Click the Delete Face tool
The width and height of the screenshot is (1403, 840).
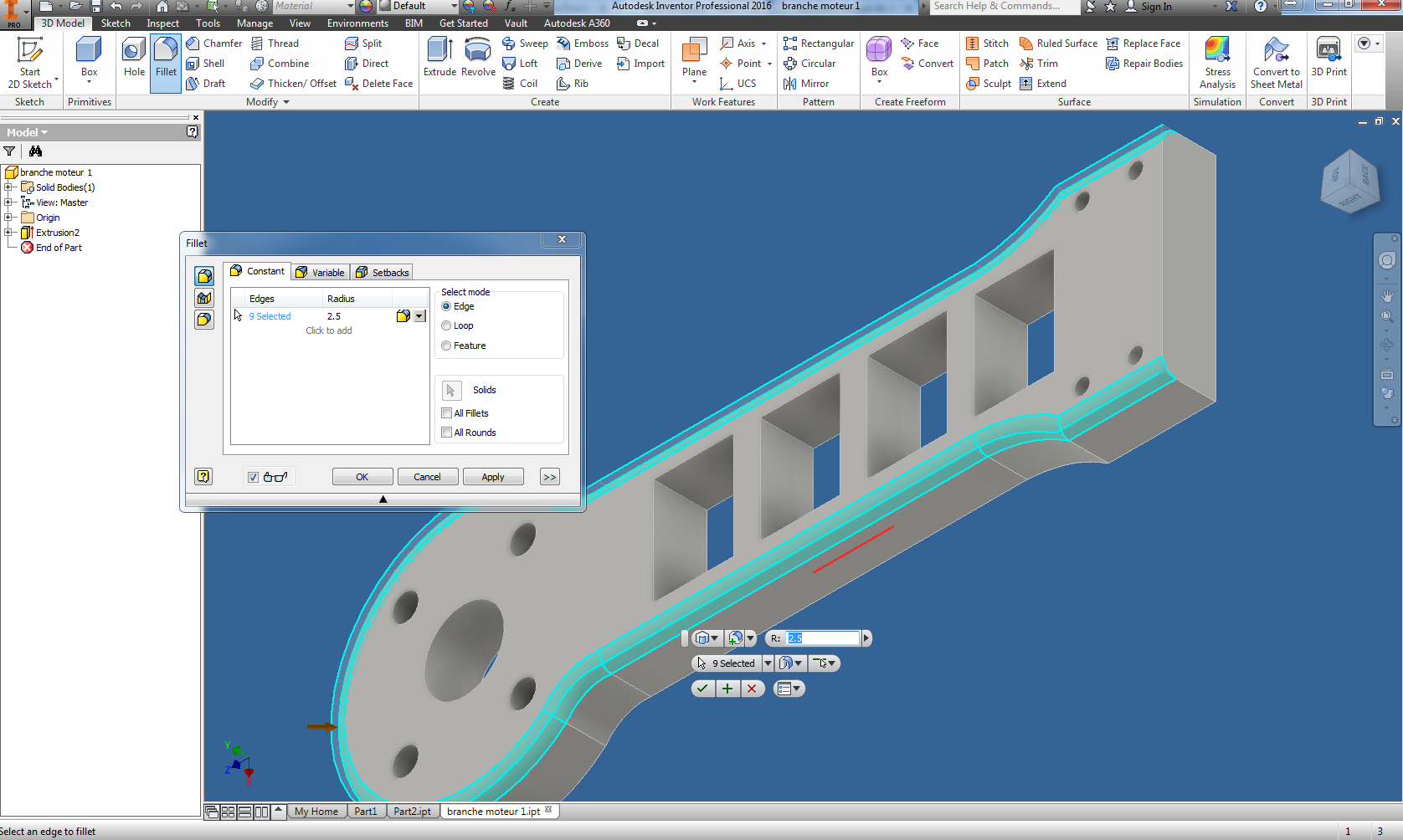[x=378, y=84]
